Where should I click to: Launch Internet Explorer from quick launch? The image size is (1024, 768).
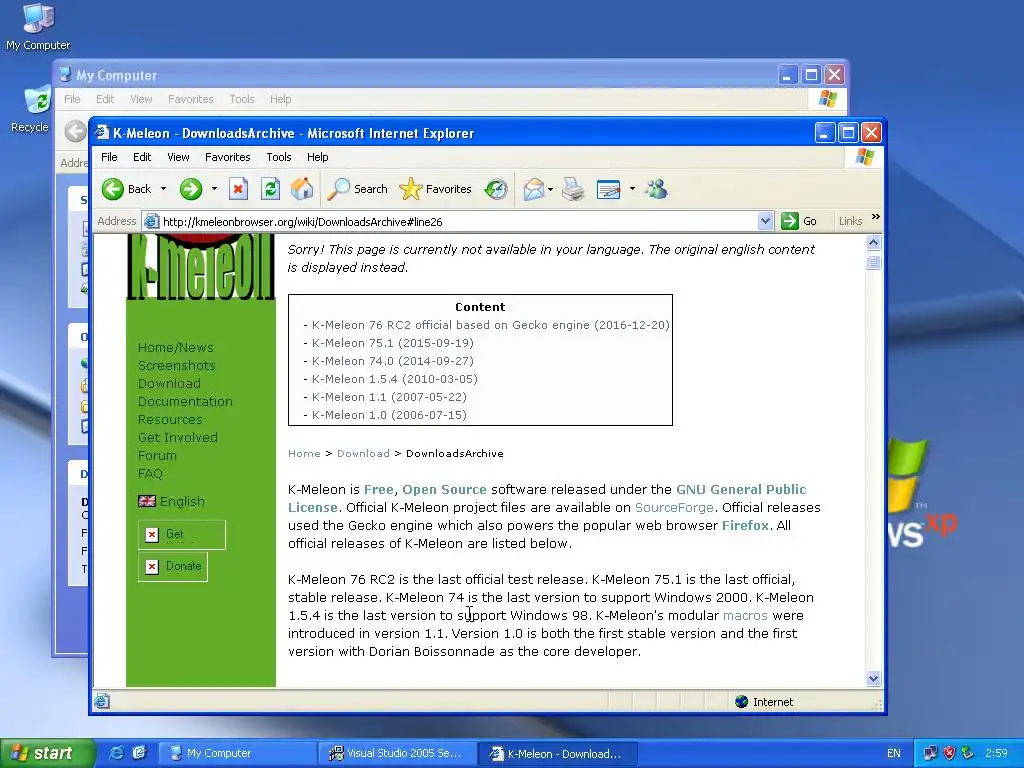tap(116, 753)
